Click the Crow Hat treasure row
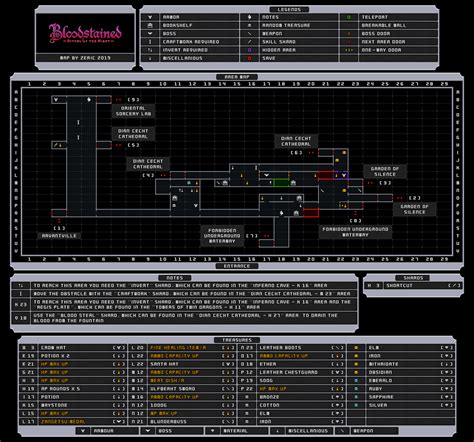This screenshot has width=474, height=442. click(73, 348)
